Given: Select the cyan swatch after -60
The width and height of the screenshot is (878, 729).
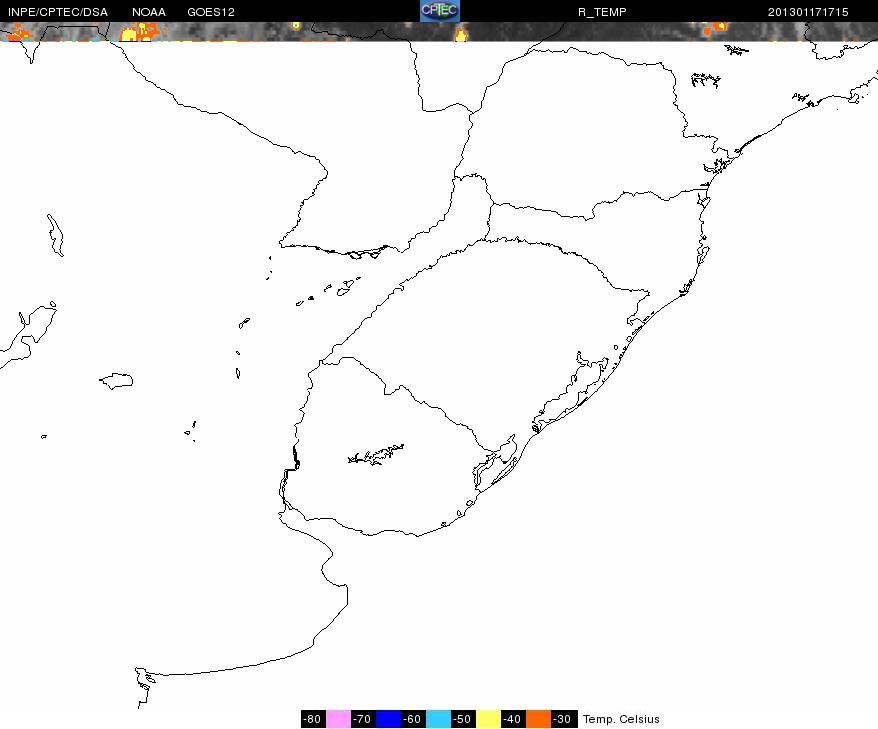Looking at the screenshot, I should coord(438,719).
